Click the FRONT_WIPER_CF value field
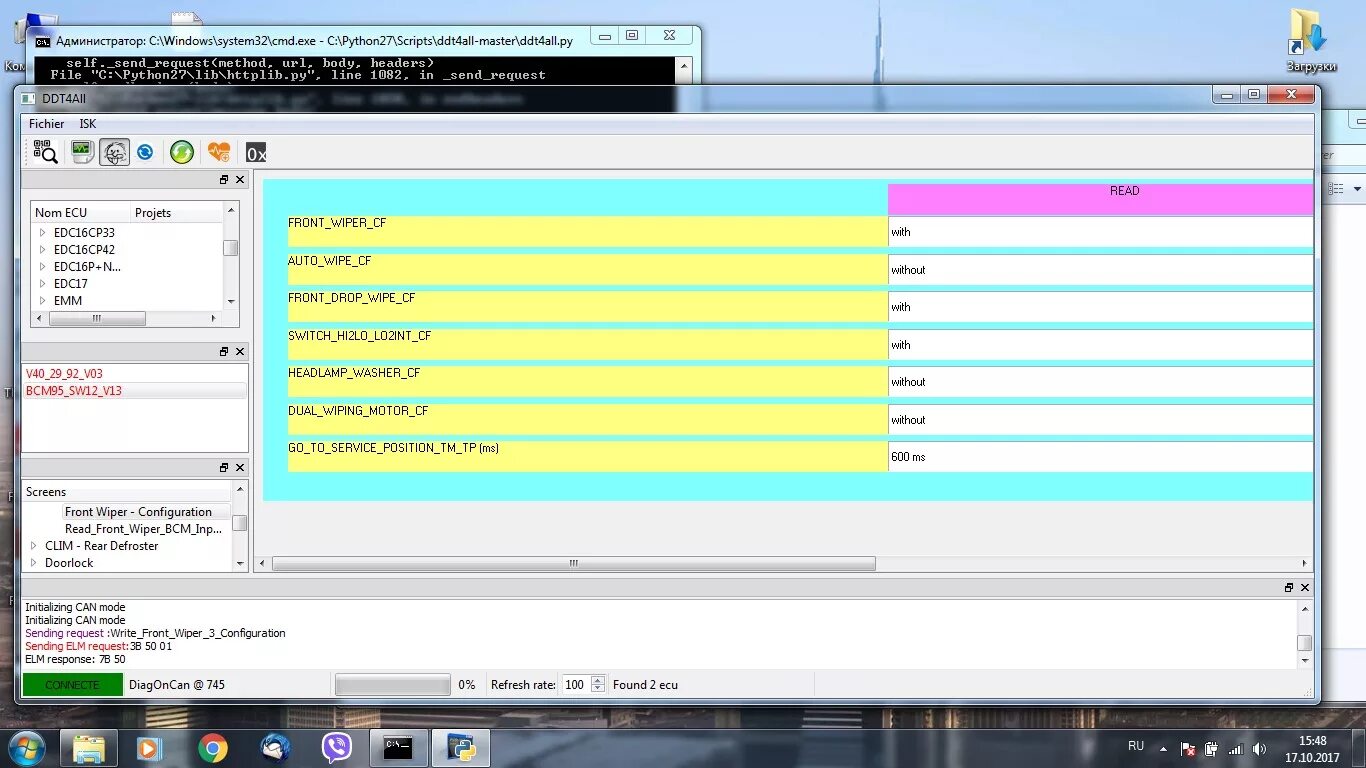 (1100, 232)
